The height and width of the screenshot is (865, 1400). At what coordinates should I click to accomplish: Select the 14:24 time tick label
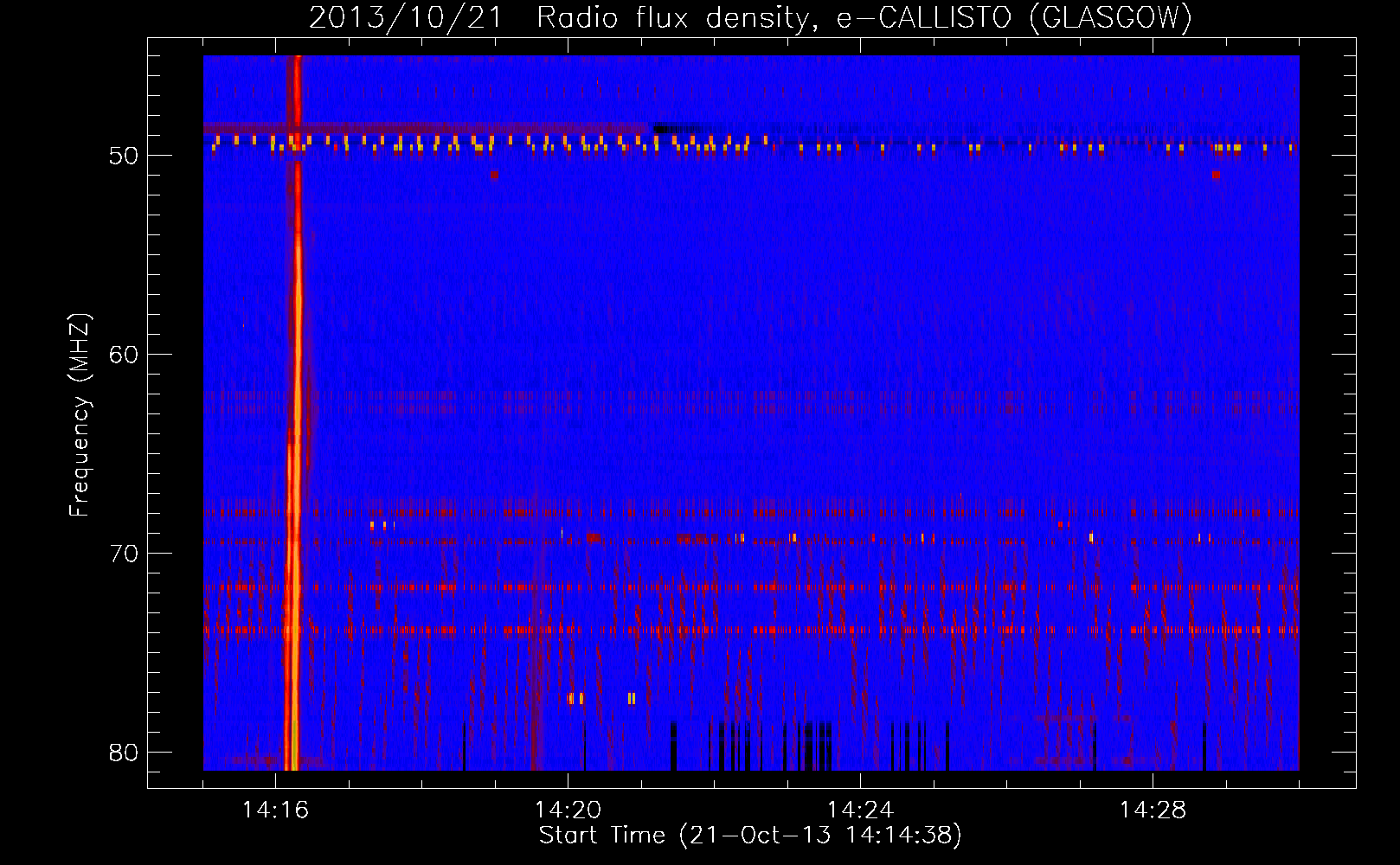tap(860, 810)
